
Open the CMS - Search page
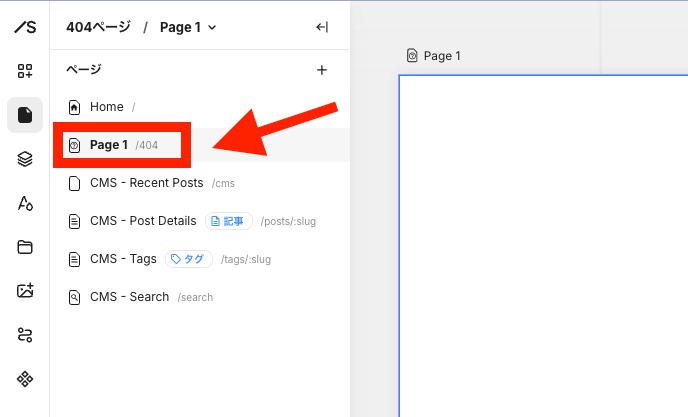coord(129,297)
